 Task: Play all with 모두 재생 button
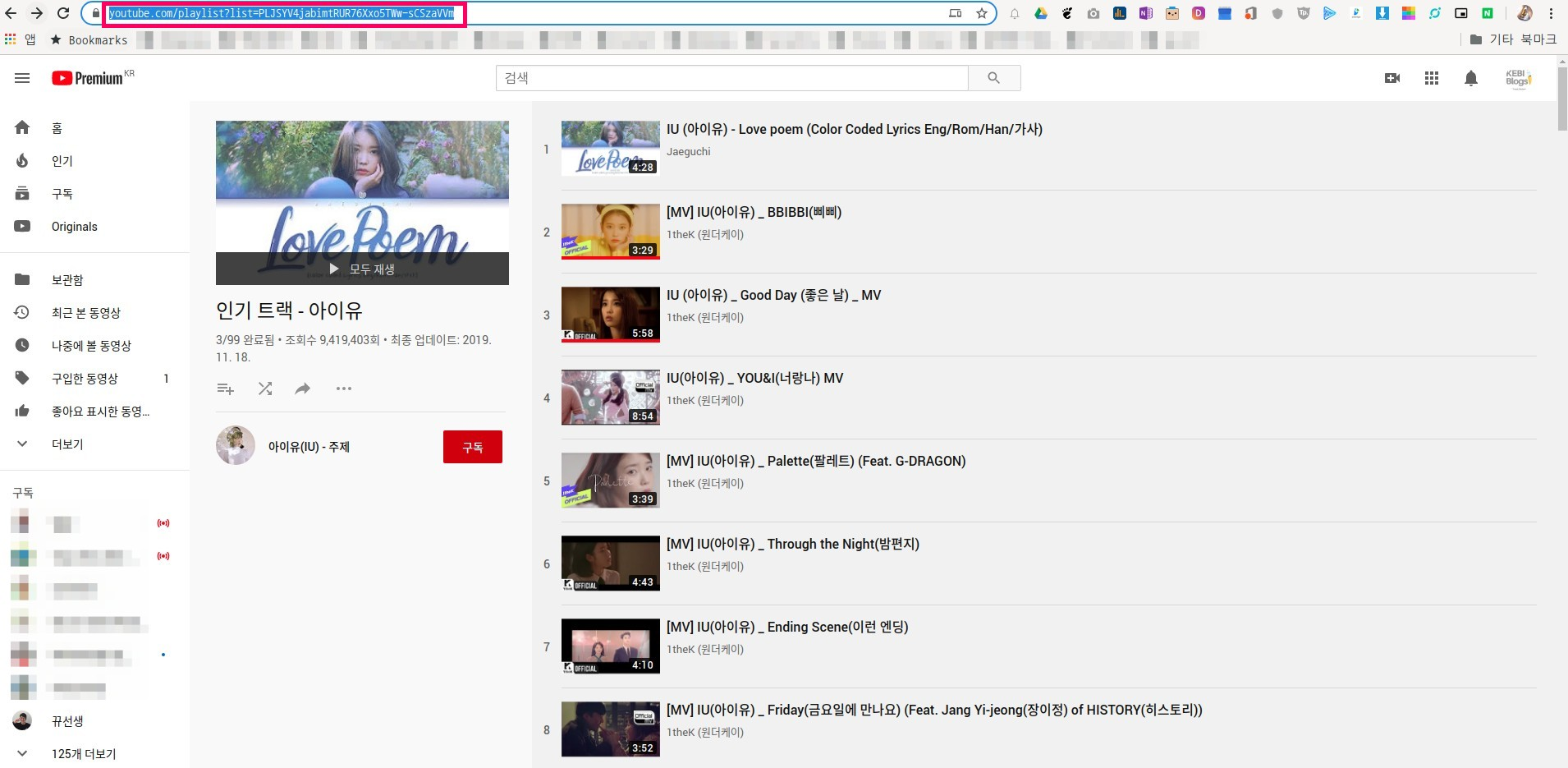click(362, 269)
